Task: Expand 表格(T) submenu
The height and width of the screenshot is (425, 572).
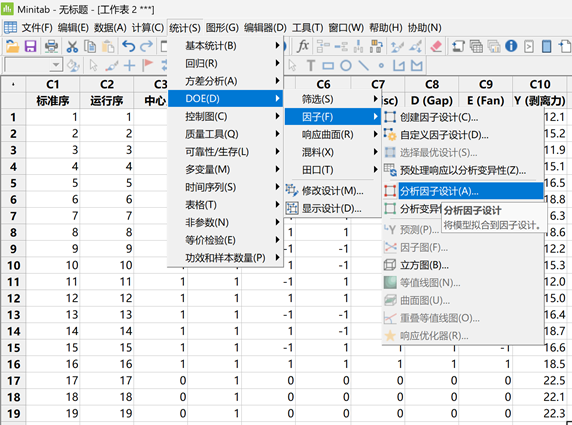Action: tap(225, 205)
